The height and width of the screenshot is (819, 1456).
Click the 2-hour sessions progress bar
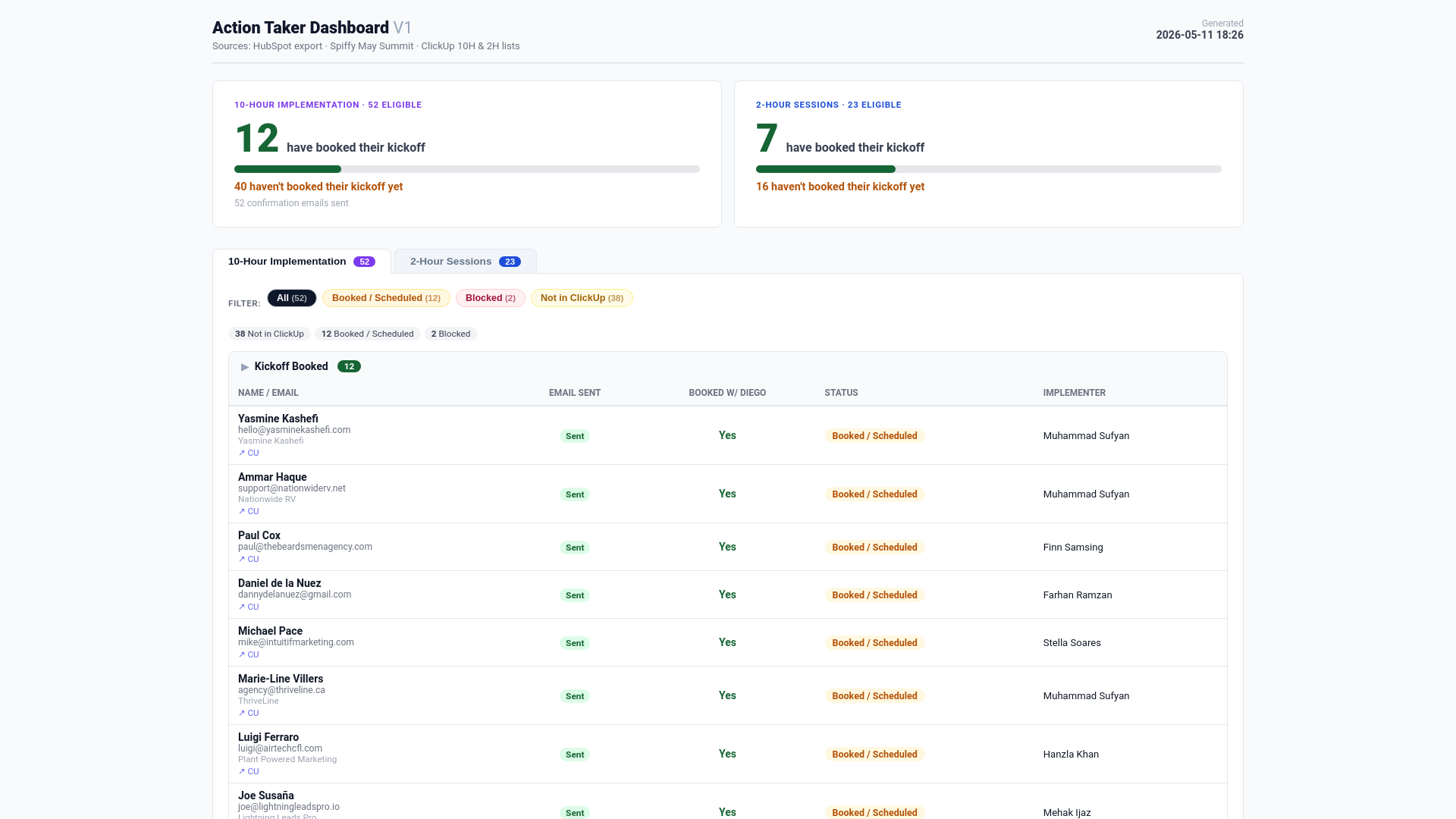pos(989,169)
